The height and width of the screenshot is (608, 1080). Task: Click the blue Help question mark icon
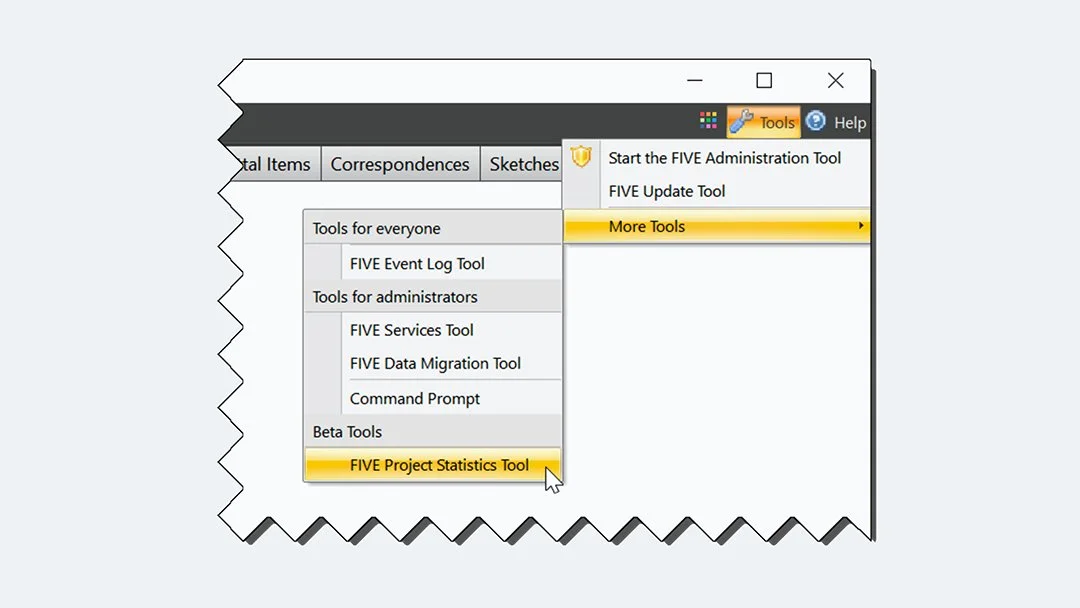[x=816, y=121]
